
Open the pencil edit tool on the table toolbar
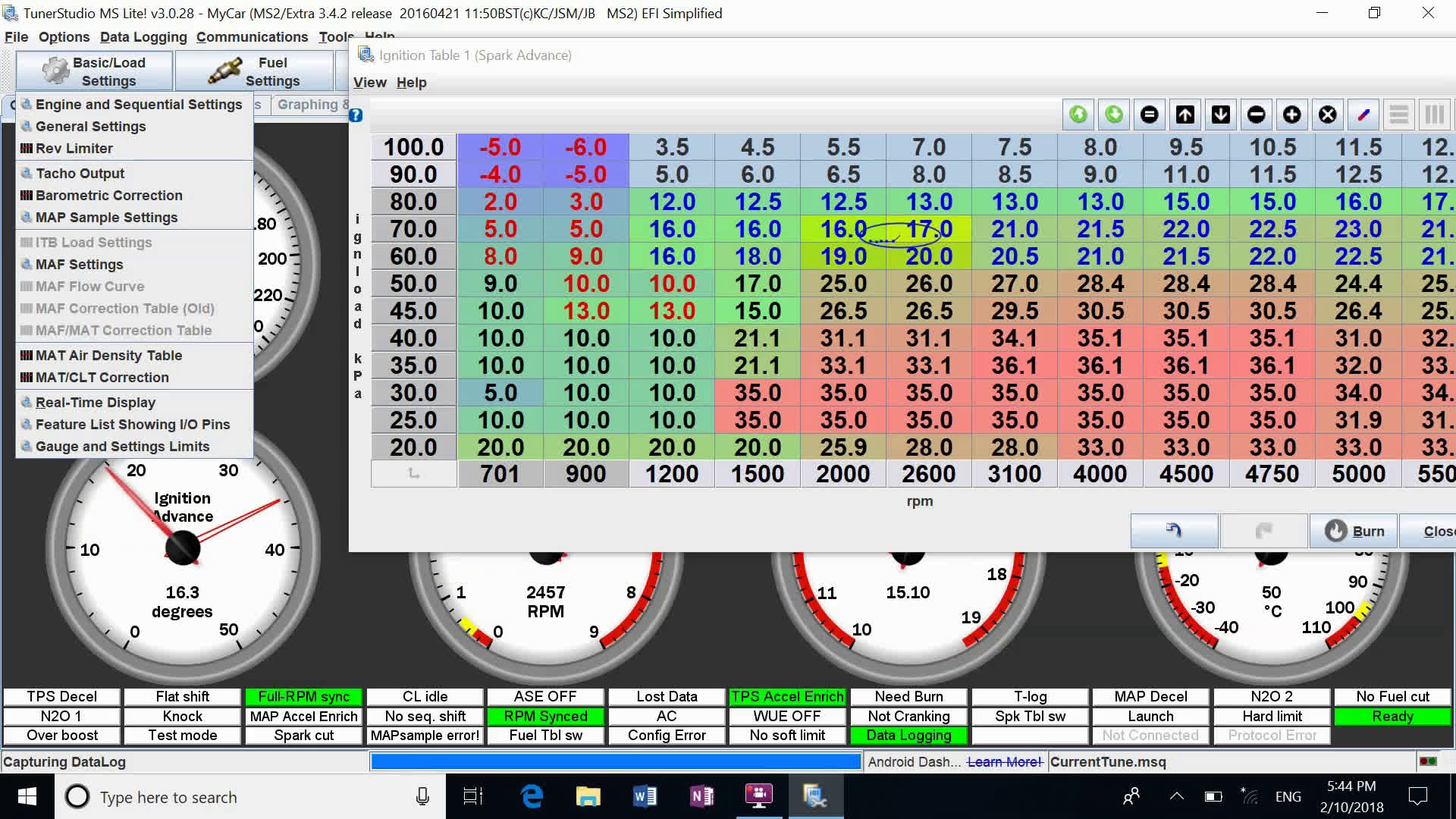point(1363,115)
